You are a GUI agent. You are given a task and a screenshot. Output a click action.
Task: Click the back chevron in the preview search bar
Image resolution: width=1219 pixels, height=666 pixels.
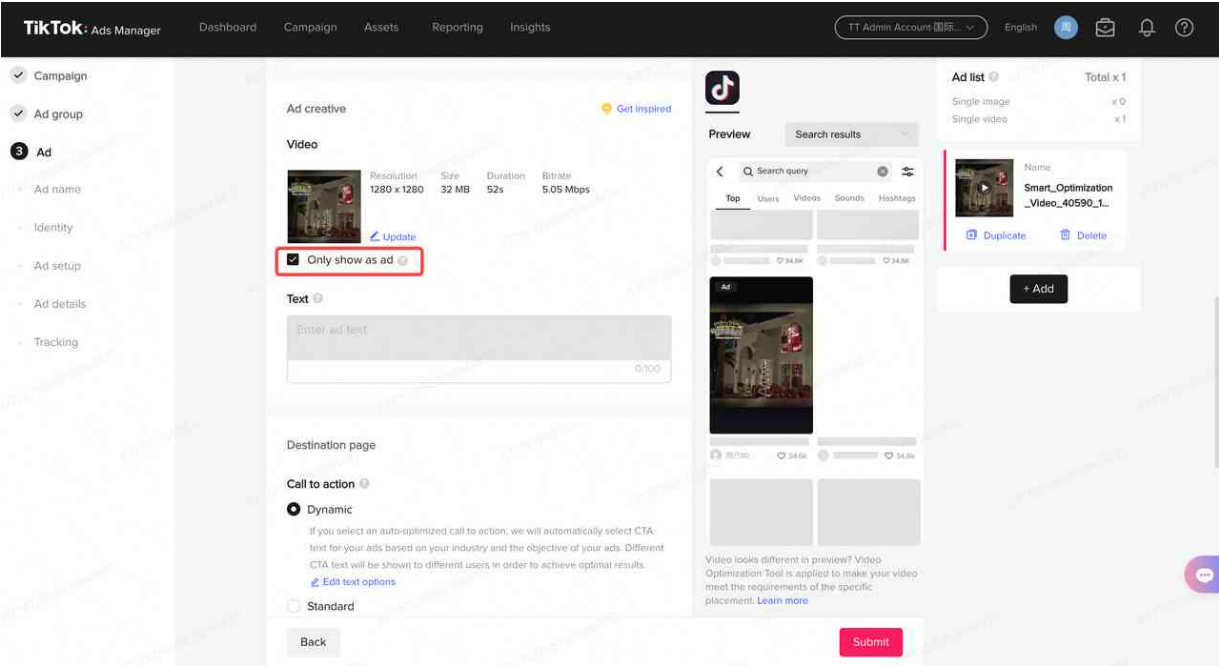click(720, 171)
